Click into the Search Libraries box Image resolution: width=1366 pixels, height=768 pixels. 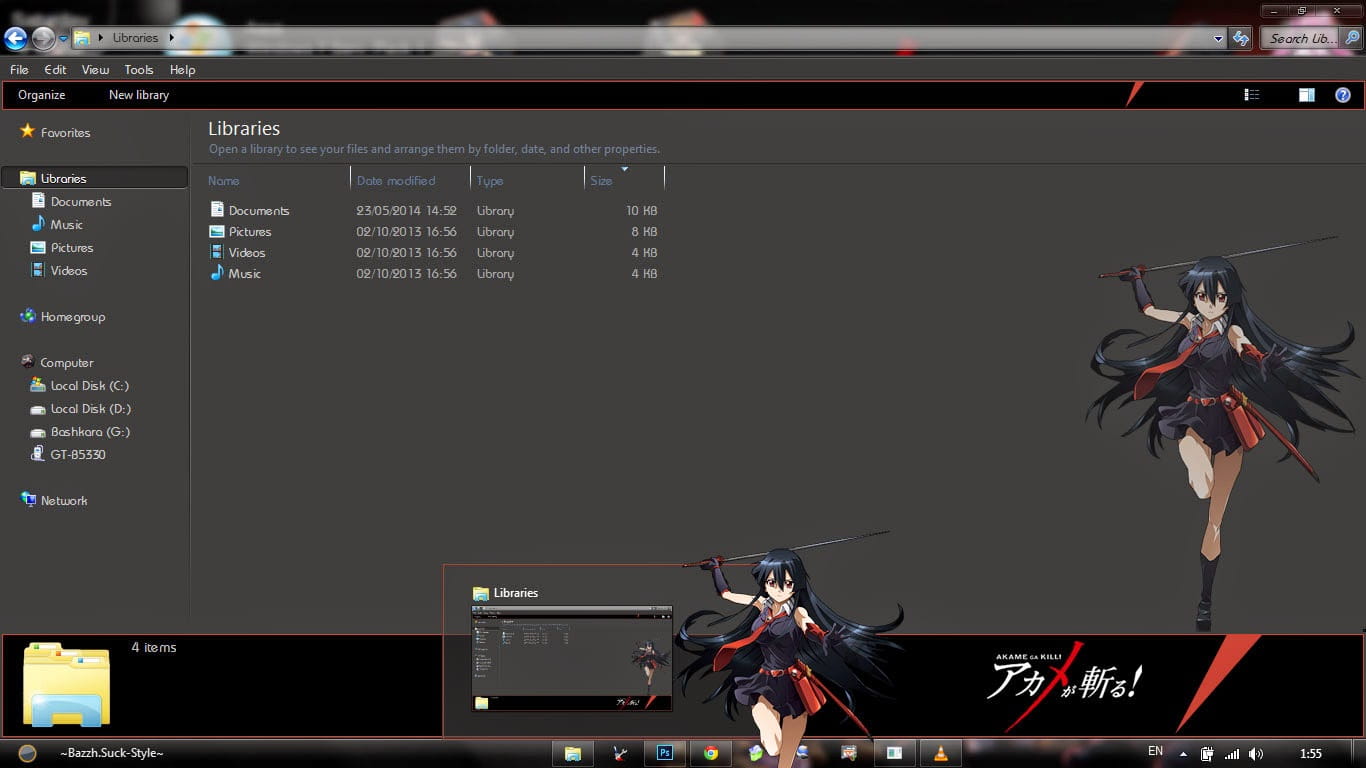(1301, 39)
